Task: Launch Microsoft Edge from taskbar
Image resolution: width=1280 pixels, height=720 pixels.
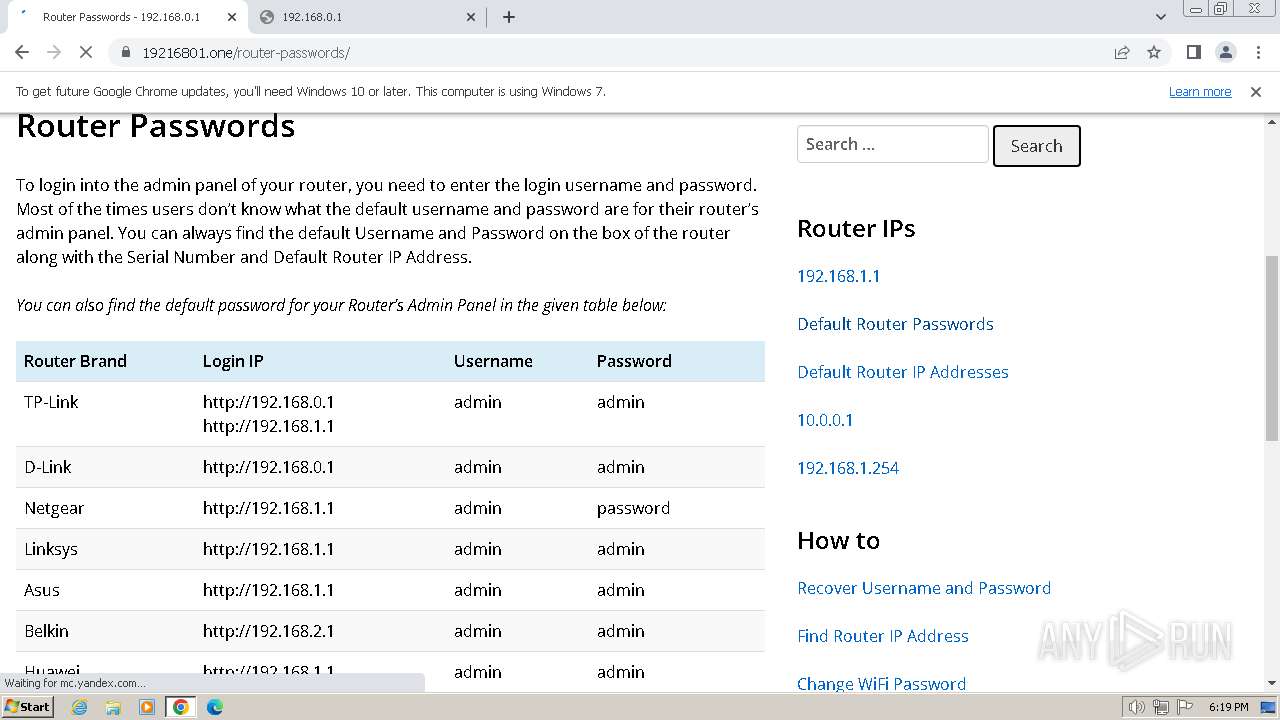Action: [x=215, y=707]
